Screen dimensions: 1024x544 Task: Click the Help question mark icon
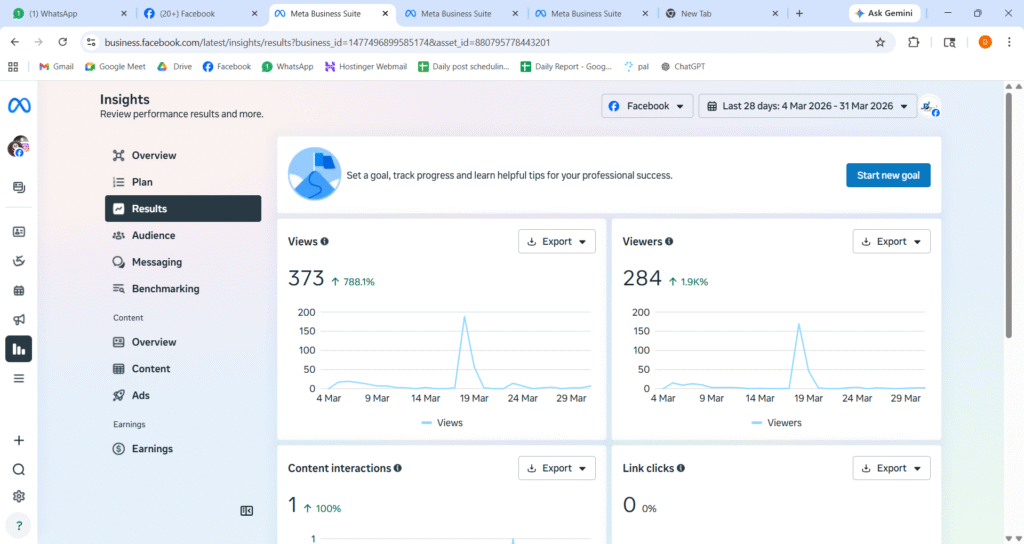pos(18,525)
